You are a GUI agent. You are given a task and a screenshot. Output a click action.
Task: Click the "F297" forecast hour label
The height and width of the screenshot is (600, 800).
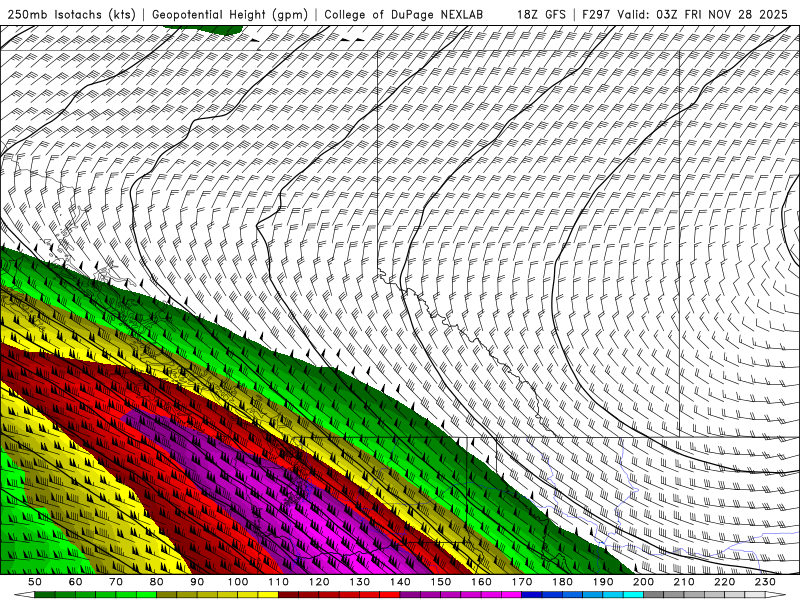tap(596, 15)
